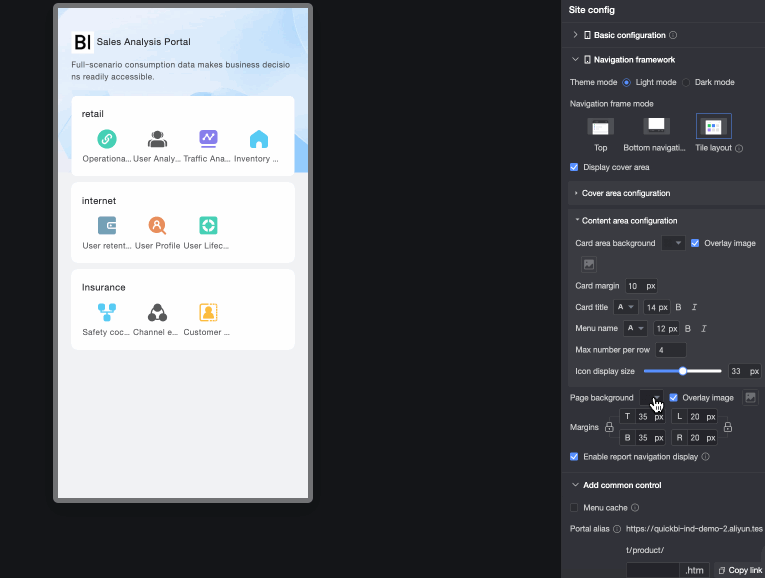Open the Card area background color dropdown
The image size is (765, 578).
673,243
